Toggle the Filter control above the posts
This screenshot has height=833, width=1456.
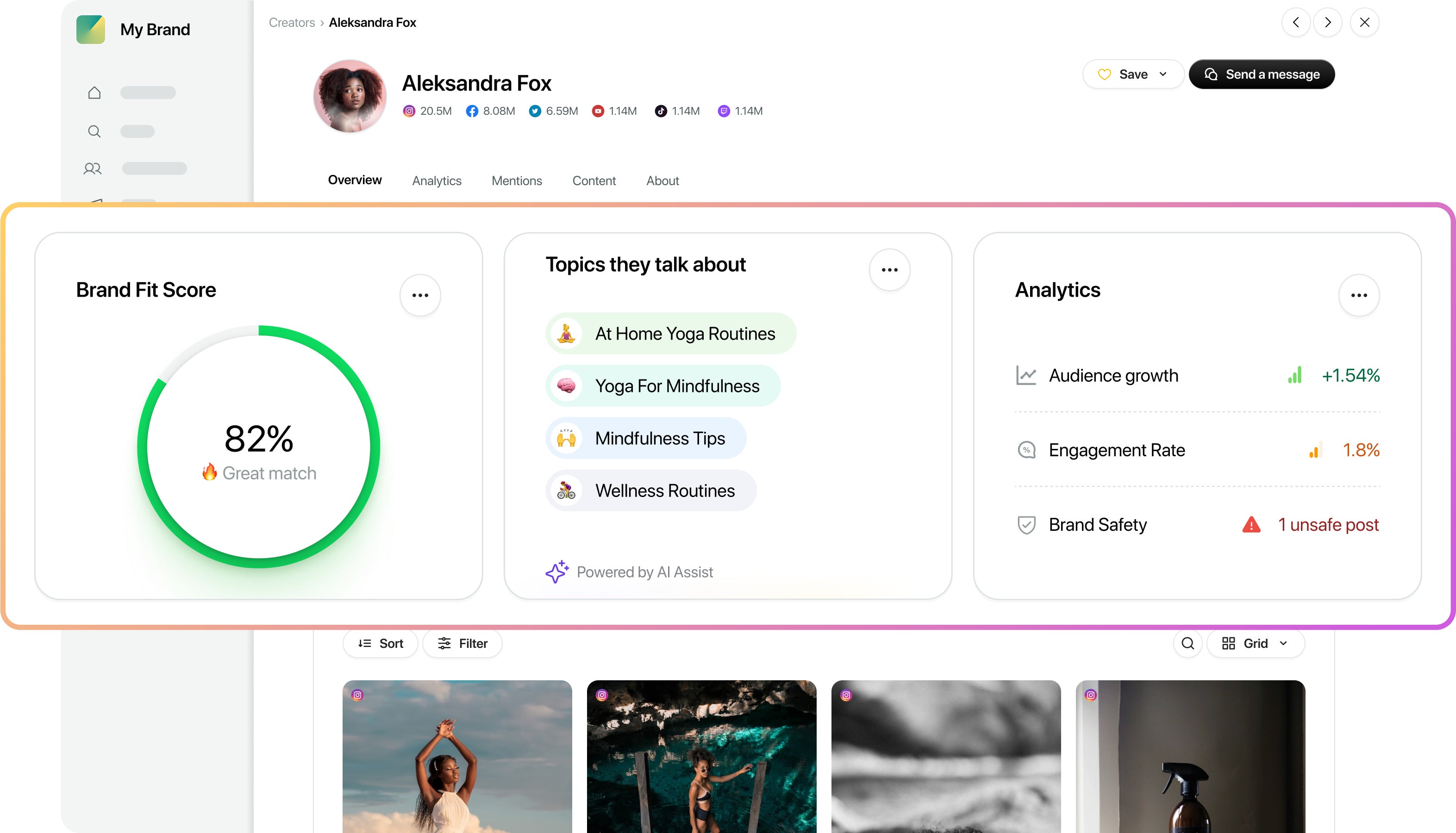[462, 643]
